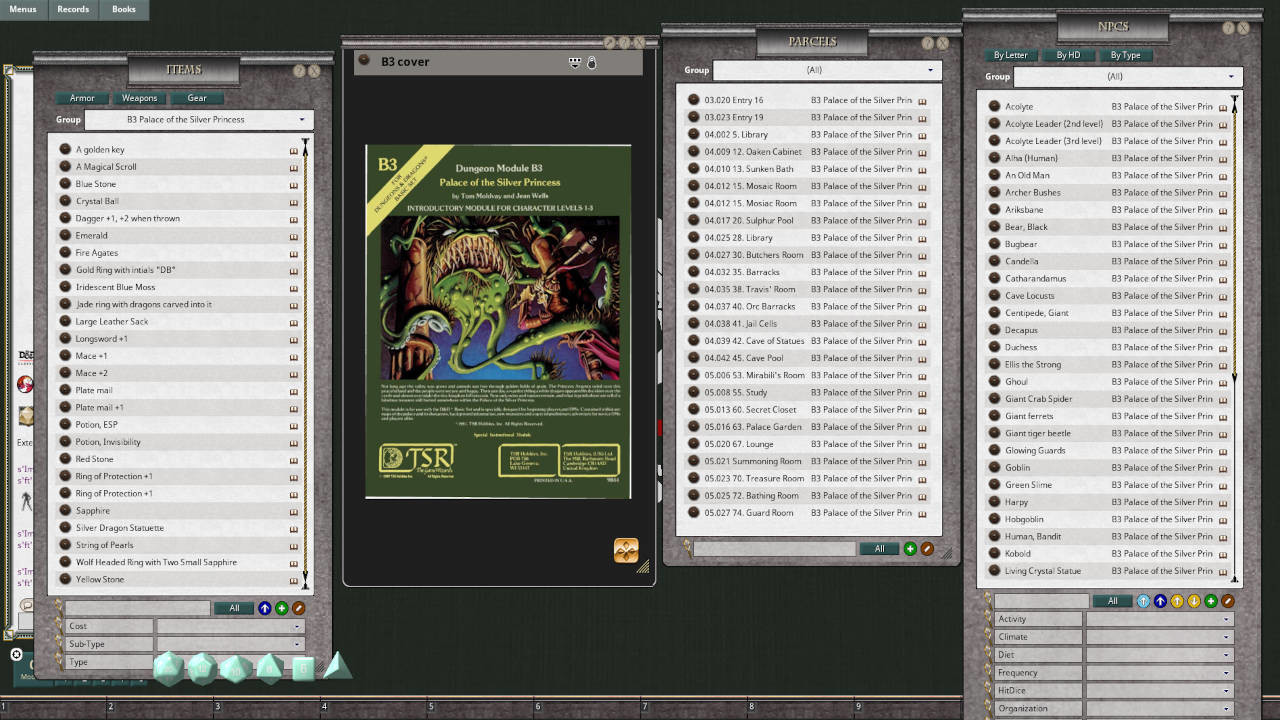Click the By HD button in NPCs

[1068, 55]
